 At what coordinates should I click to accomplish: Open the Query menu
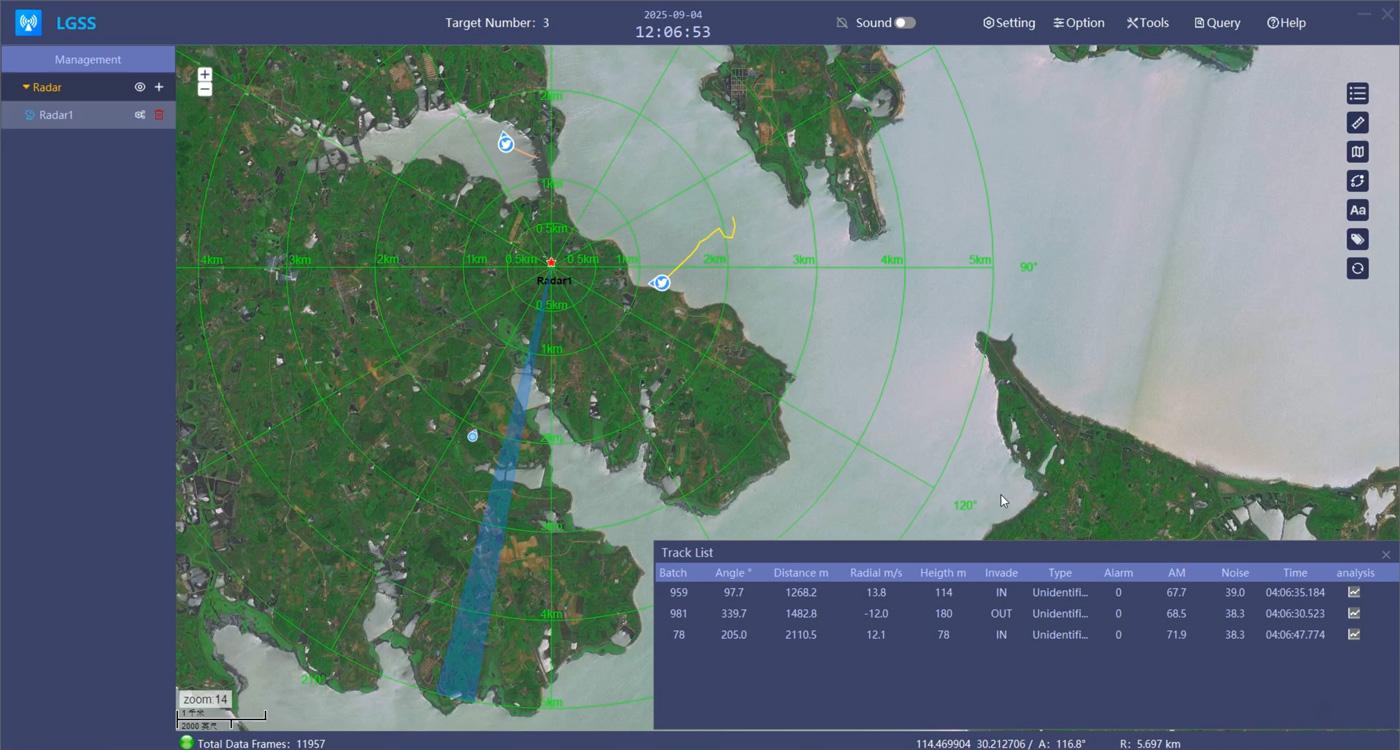(x=1217, y=23)
